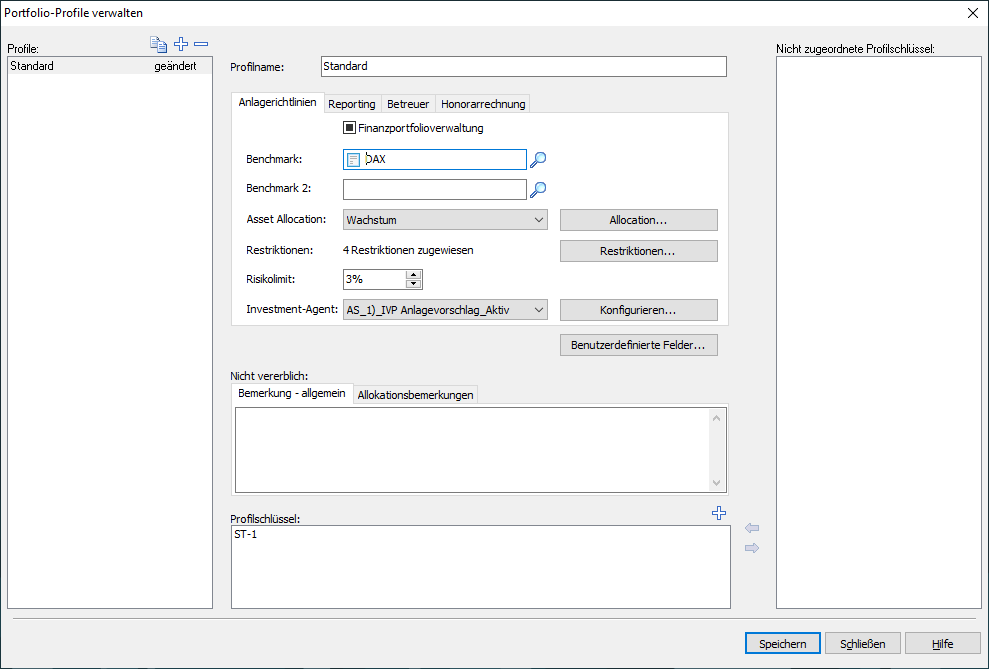Open the Honorarrechnung tab
989x669 pixels.
(x=483, y=104)
